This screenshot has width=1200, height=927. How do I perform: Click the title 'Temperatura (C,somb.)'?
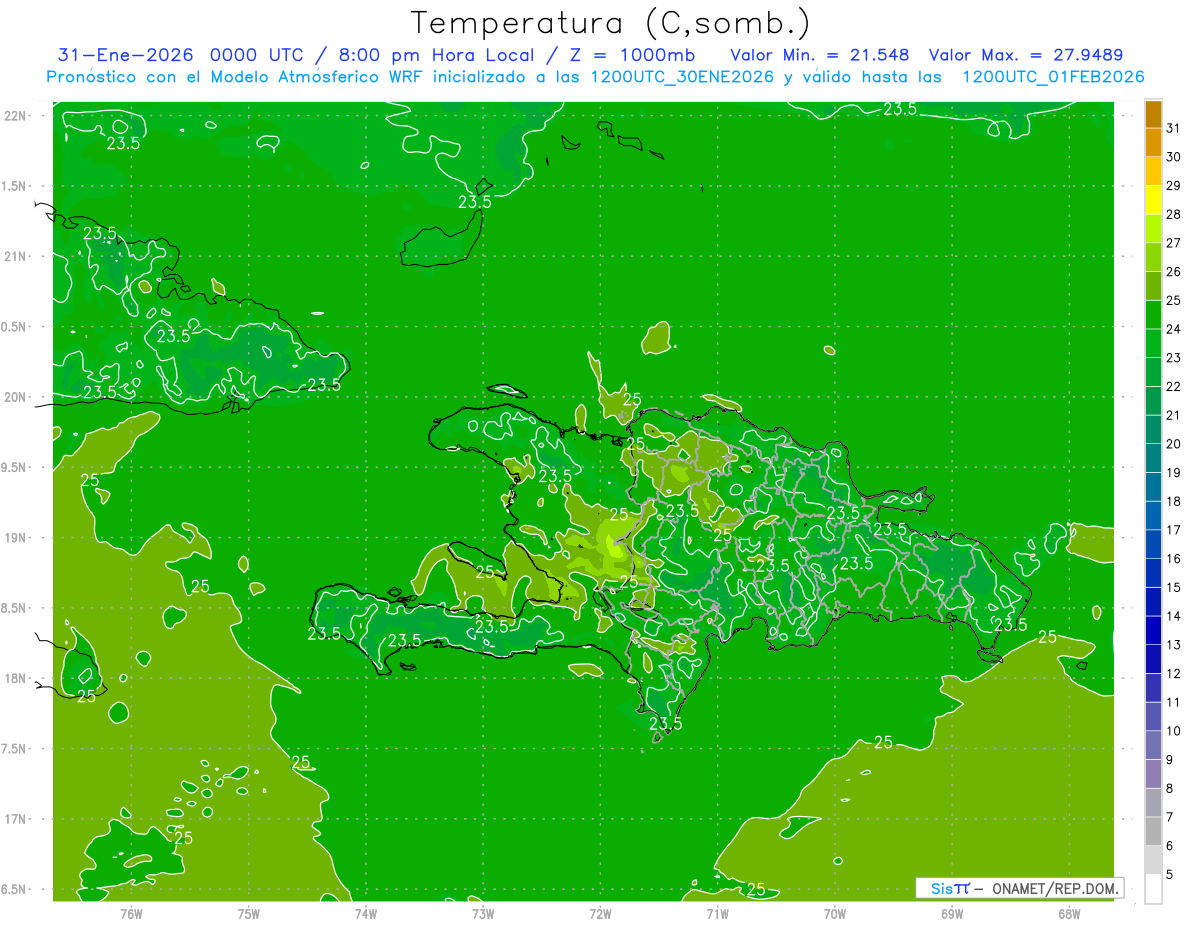click(x=611, y=23)
